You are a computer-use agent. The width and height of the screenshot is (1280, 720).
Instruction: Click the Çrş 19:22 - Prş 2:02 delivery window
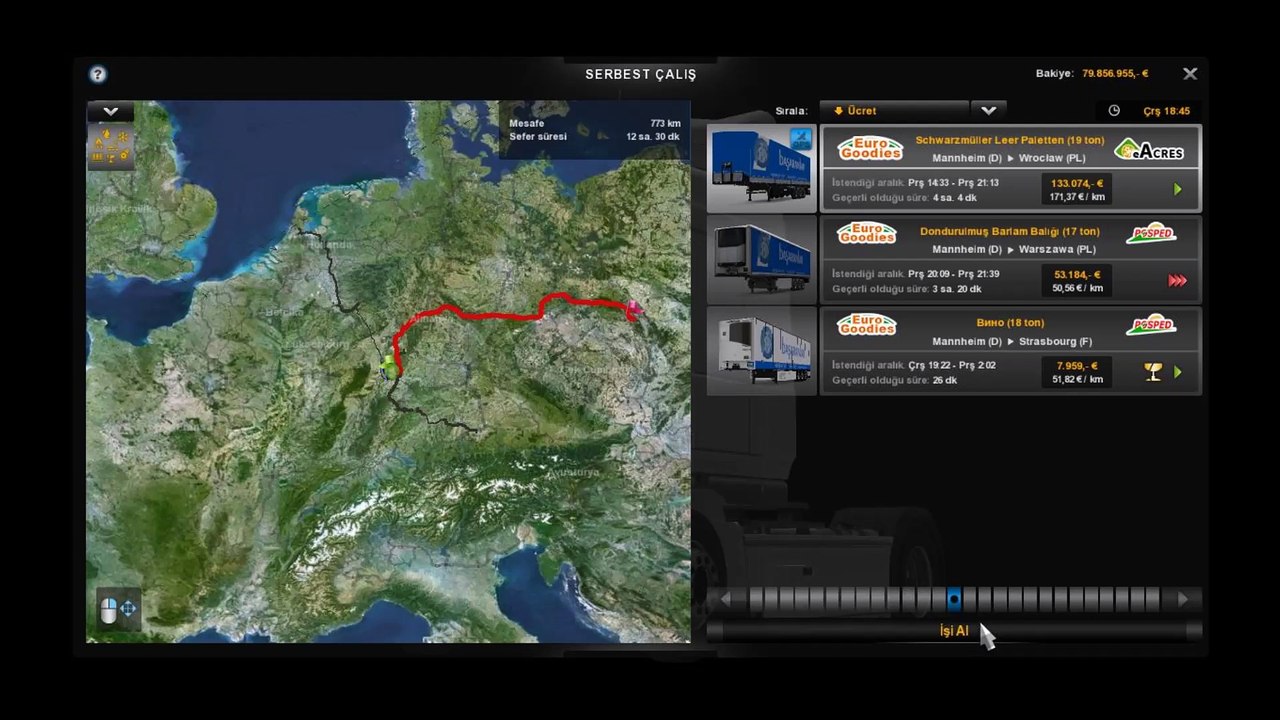tap(952, 365)
